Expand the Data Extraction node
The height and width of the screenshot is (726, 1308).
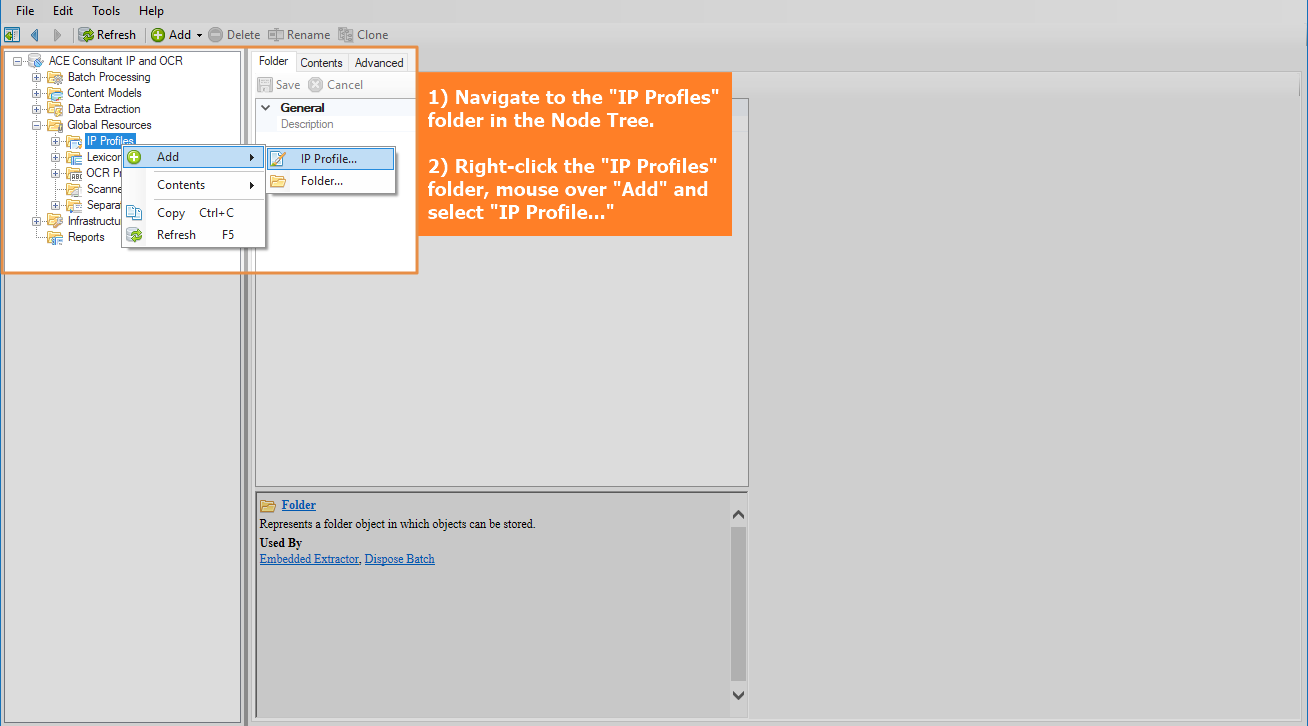tap(37, 109)
